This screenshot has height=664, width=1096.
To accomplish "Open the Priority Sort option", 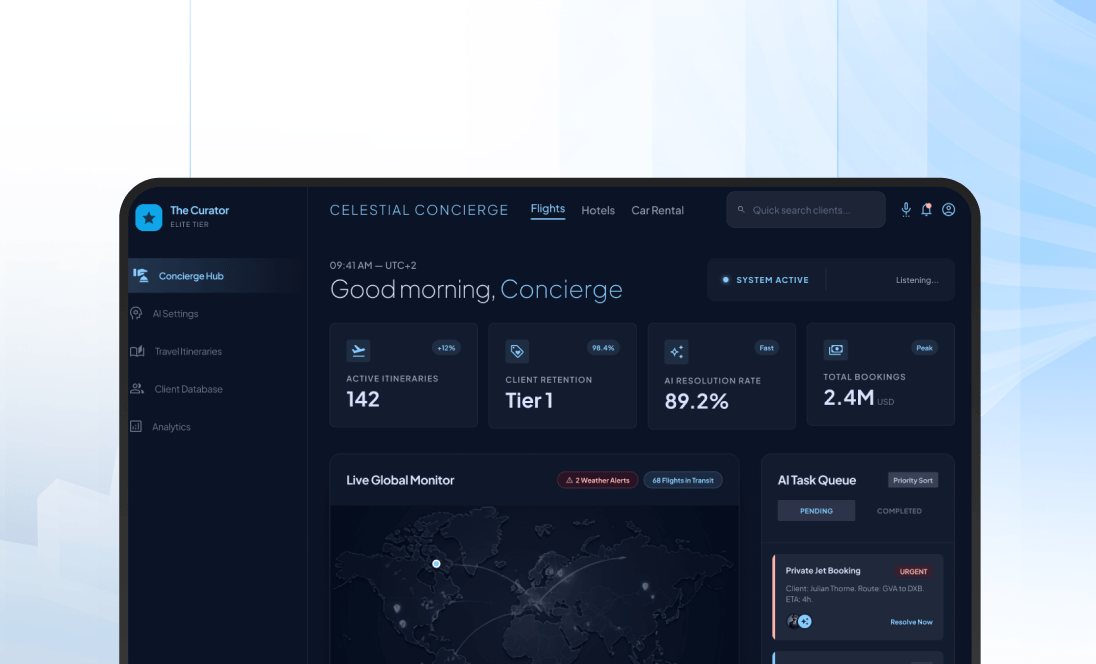I will (x=912, y=480).
